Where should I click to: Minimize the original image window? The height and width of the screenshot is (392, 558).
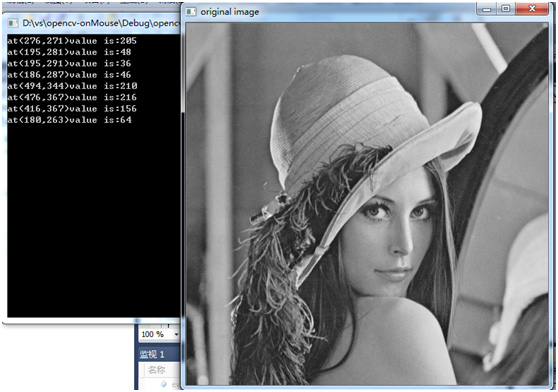(x=487, y=9)
